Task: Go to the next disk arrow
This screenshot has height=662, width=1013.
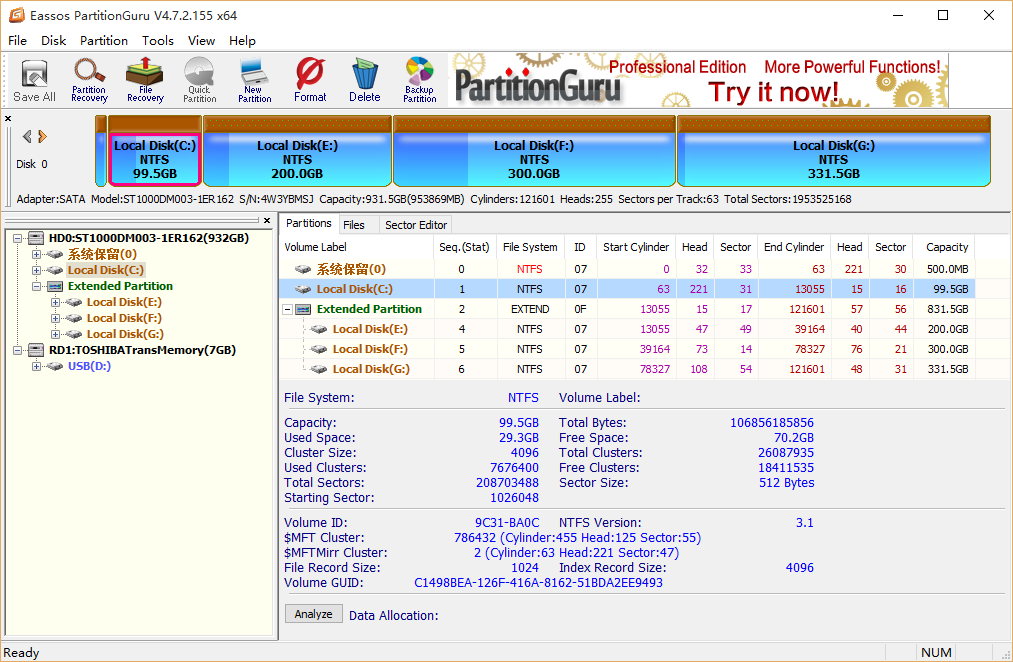Action: point(43,136)
